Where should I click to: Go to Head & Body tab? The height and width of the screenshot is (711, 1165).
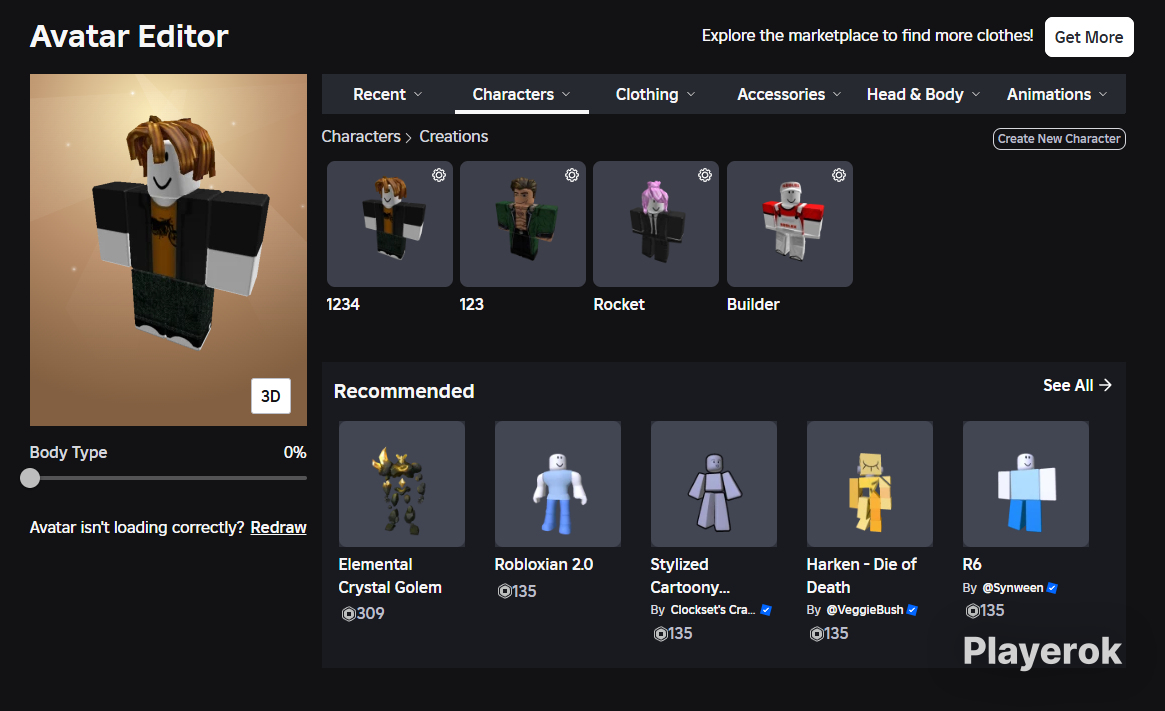(x=924, y=94)
